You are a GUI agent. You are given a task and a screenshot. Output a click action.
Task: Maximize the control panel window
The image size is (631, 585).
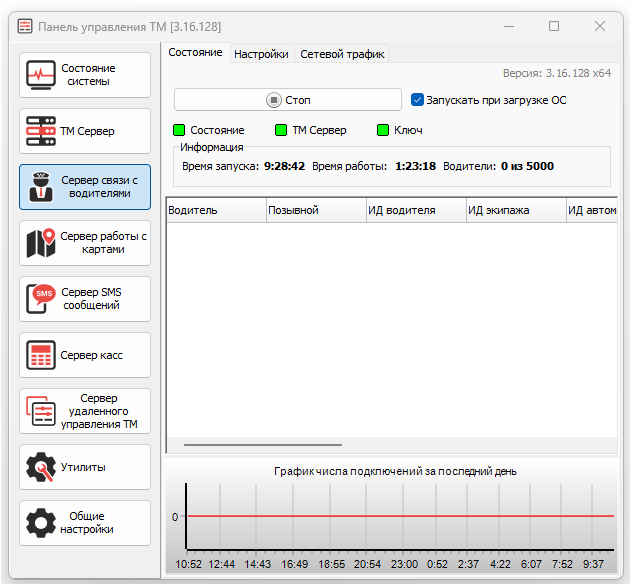click(554, 26)
